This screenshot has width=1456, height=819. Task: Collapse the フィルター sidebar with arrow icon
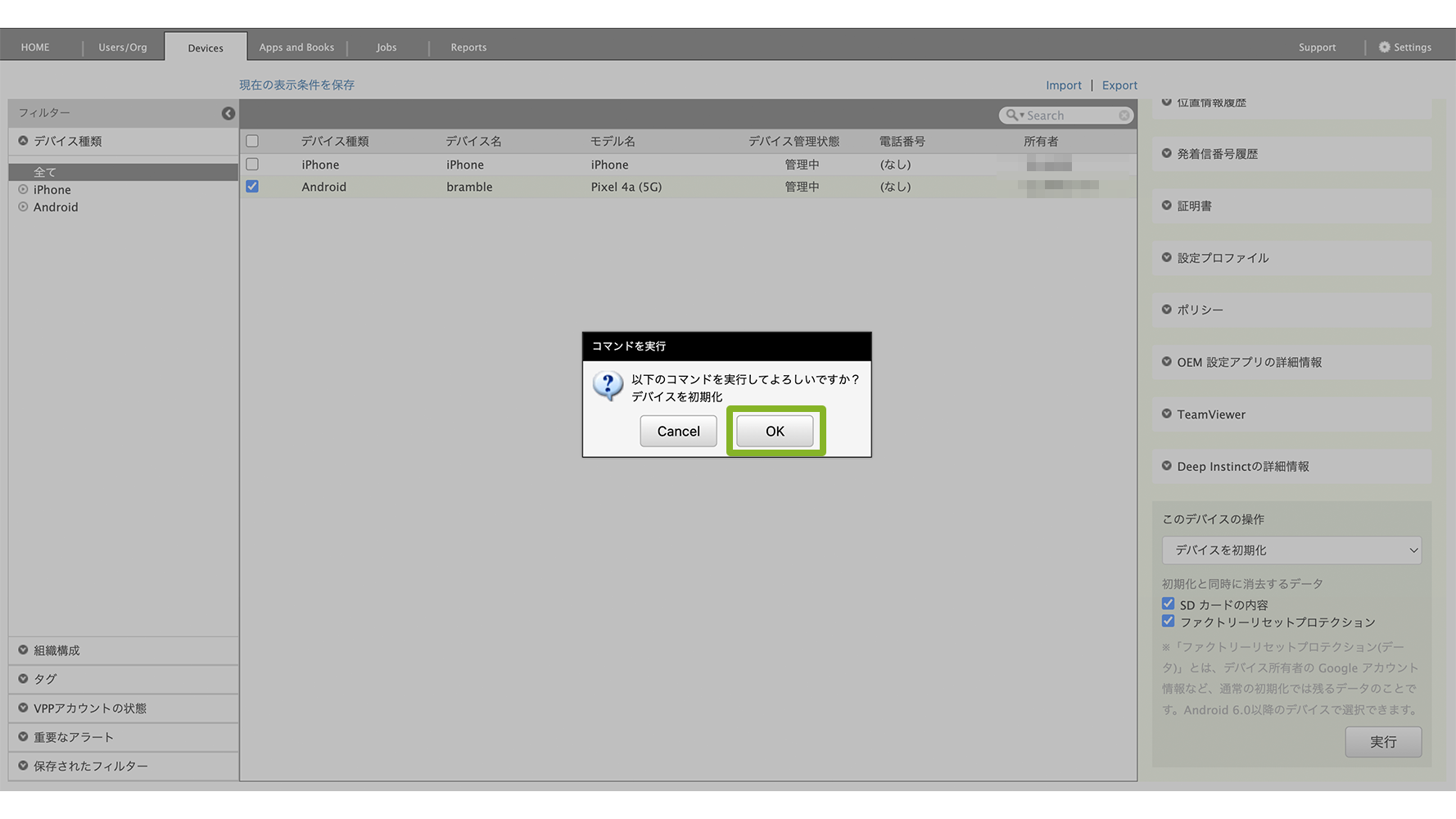(x=228, y=114)
